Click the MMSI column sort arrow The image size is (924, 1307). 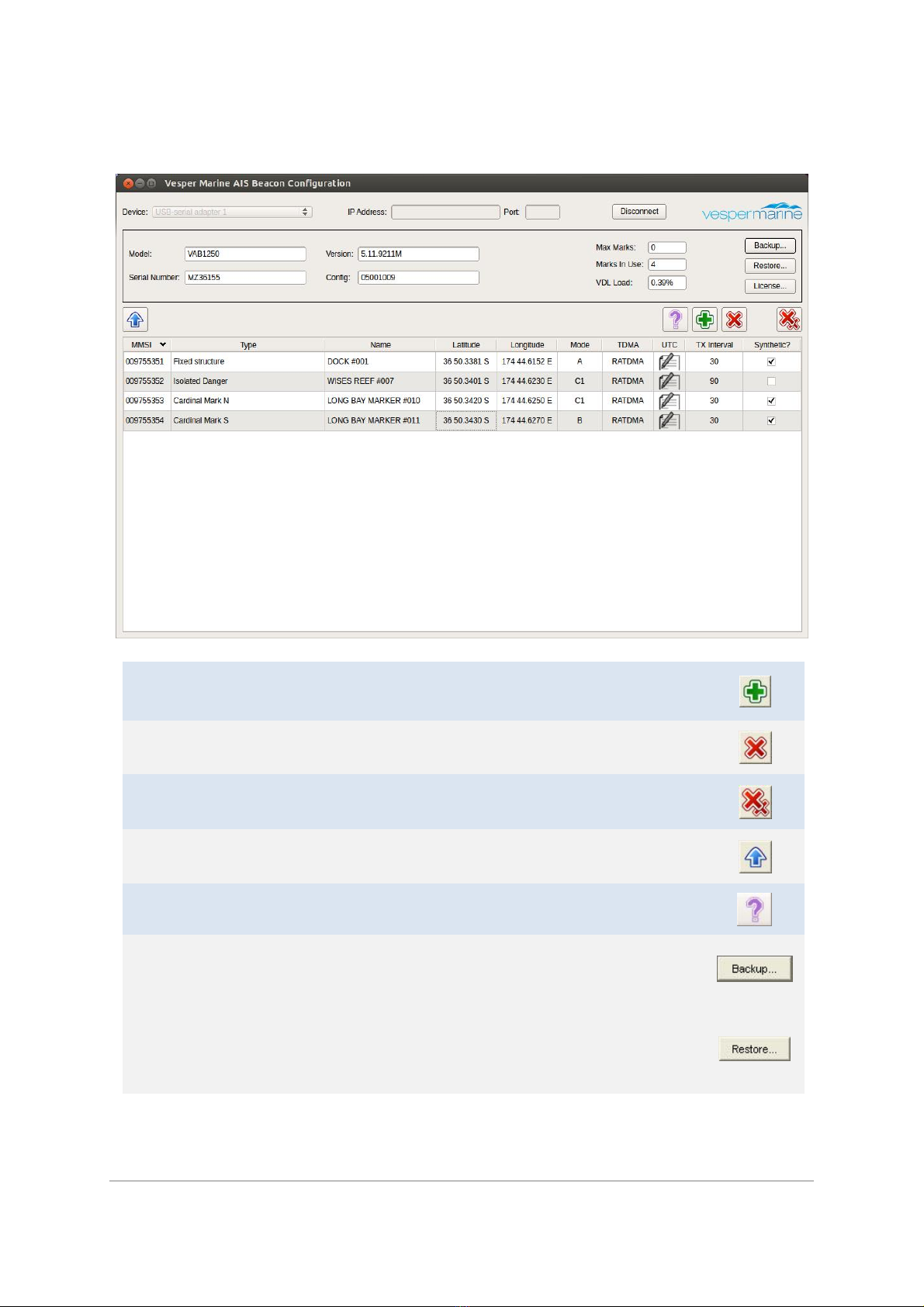tap(163, 344)
